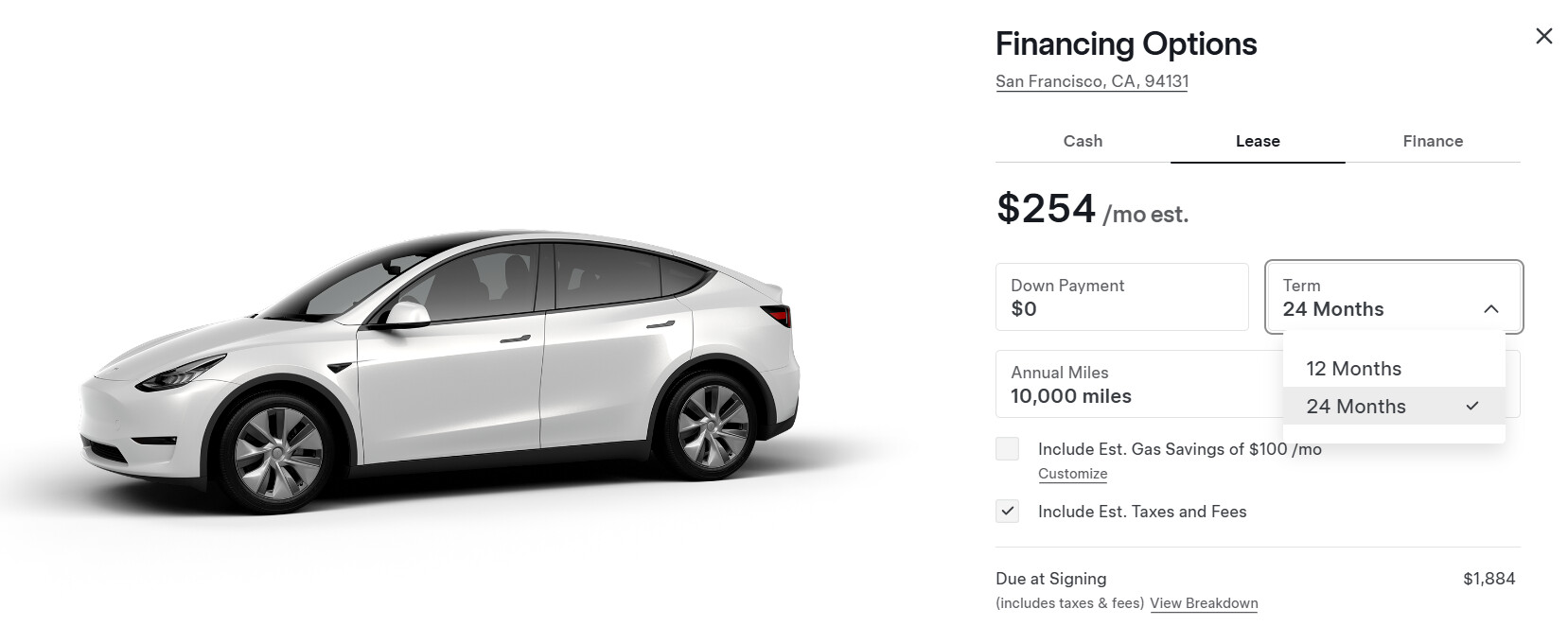Viewport: 1568px width, 626px height.
Task: Click the $254 monthly estimate price
Action: pos(1045,208)
